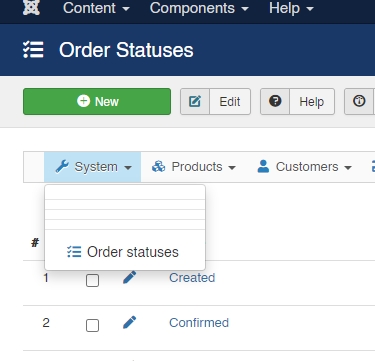375x361 pixels.
Task: Click the Customers person icon
Action: (263, 166)
